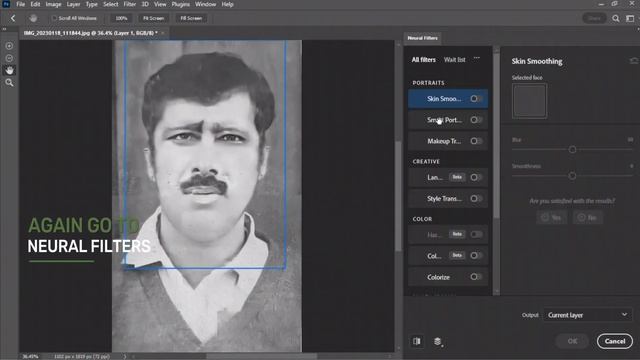
Task: Select the Zoom In tool in left toolbar
Action: pyautogui.click(x=9, y=46)
